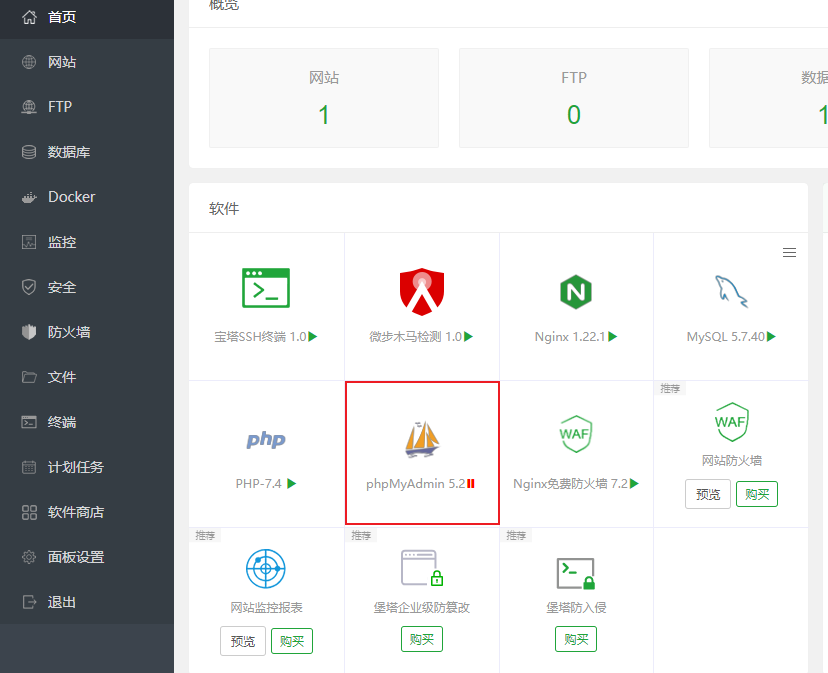
Task: Open the 堡塔防入侵 locked terminal icon
Action: coord(576,573)
